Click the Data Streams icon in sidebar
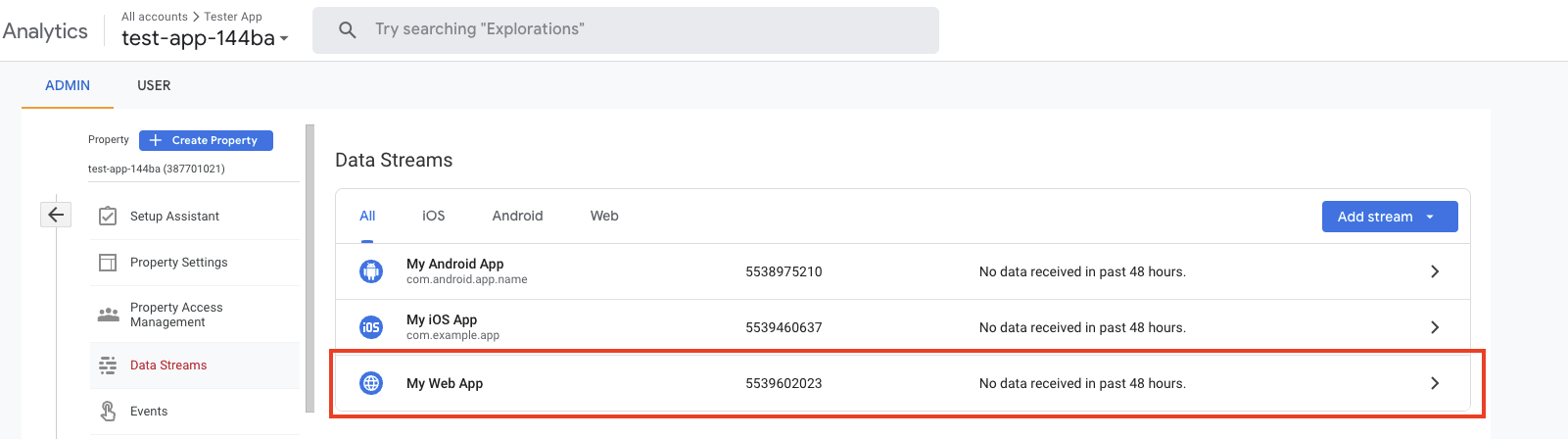The height and width of the screenshot is (439, 1568). (108, 366)
